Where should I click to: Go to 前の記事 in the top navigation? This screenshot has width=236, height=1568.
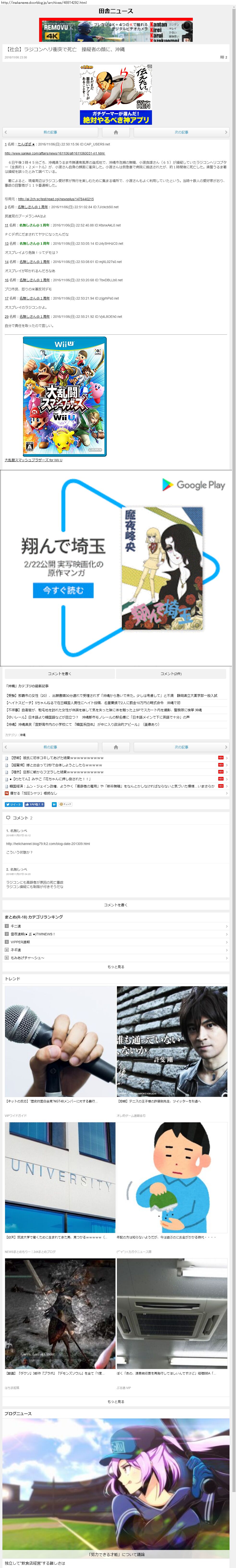50,132
